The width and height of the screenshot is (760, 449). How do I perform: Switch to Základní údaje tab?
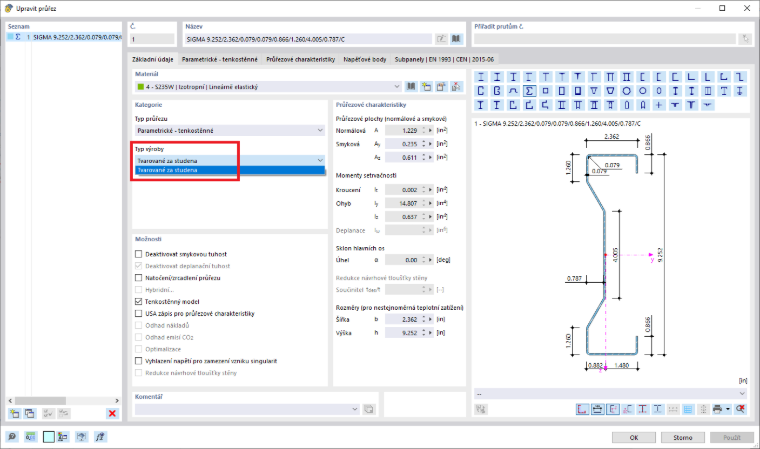(153, 59)
